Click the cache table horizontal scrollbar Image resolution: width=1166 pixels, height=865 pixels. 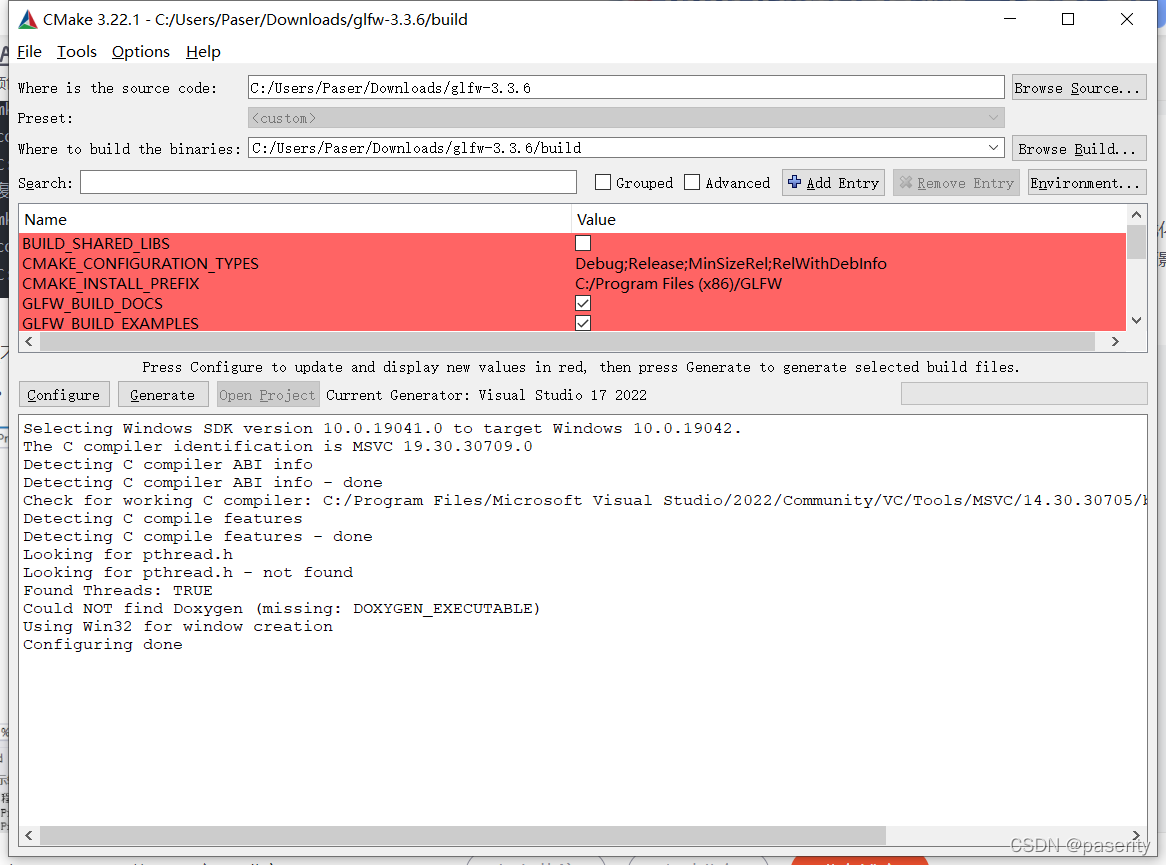coord(567,341)
